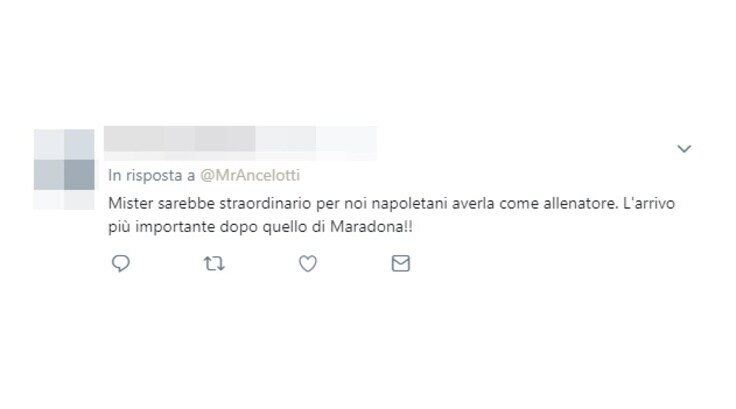Image resolution: width=736 pixels, height=409 pixels.
Task: Send tweet via the envelope message icon
Action: pos(401,263)
